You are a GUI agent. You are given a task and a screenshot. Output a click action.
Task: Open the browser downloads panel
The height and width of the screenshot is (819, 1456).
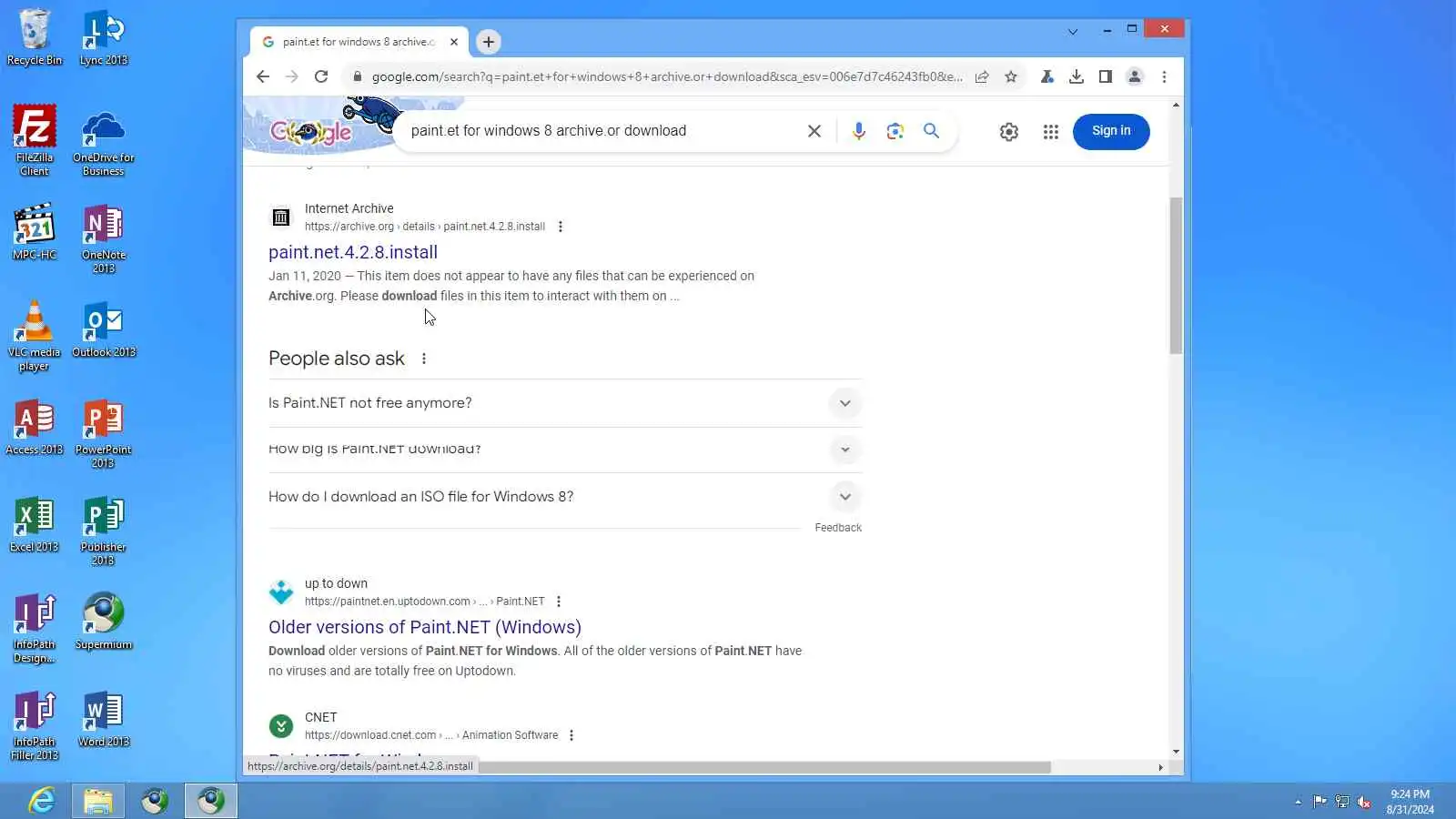coord(1077,77)
